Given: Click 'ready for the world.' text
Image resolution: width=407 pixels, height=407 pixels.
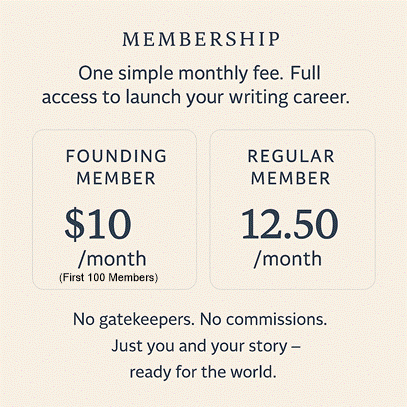Looking at the screenshot, I should (x=203, y=372).
